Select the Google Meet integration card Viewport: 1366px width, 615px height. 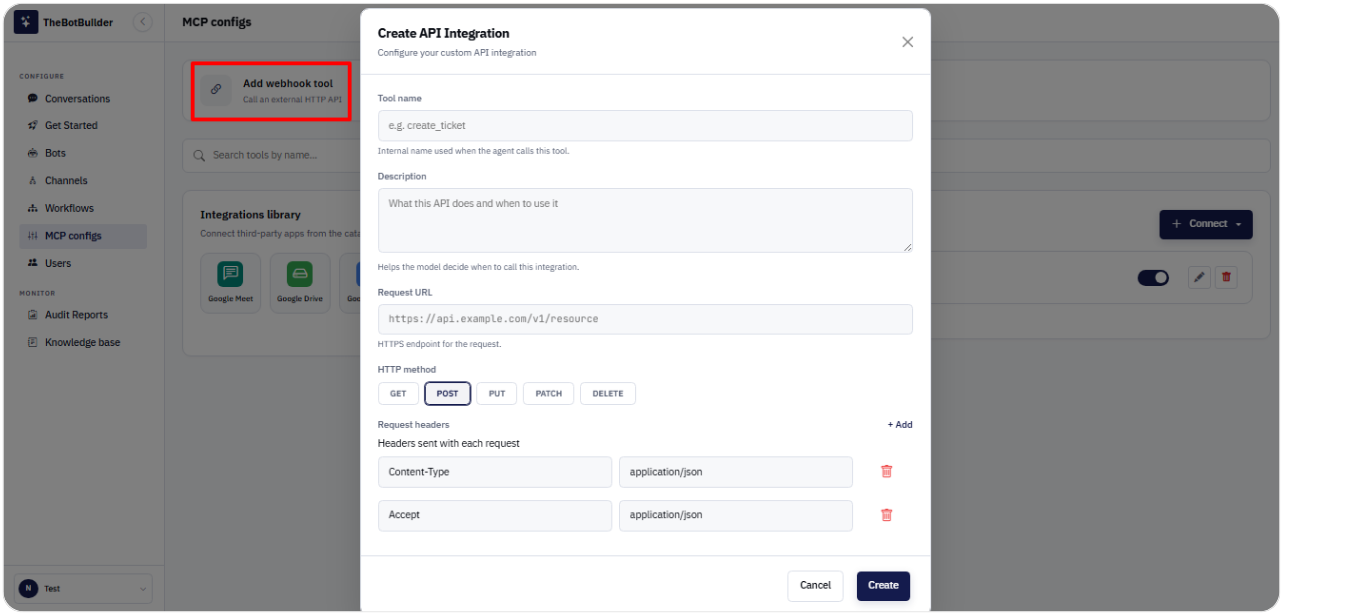pos(231,283)
